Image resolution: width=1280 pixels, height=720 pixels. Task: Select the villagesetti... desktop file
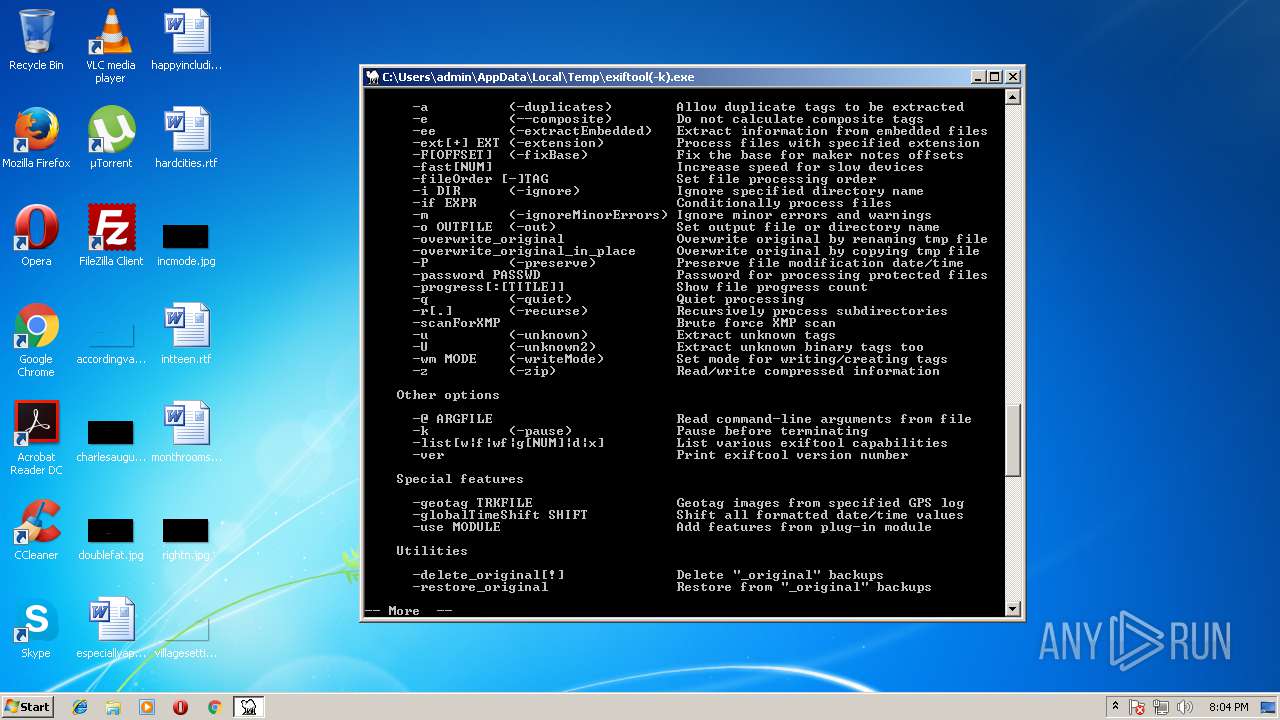pos(186,638)
